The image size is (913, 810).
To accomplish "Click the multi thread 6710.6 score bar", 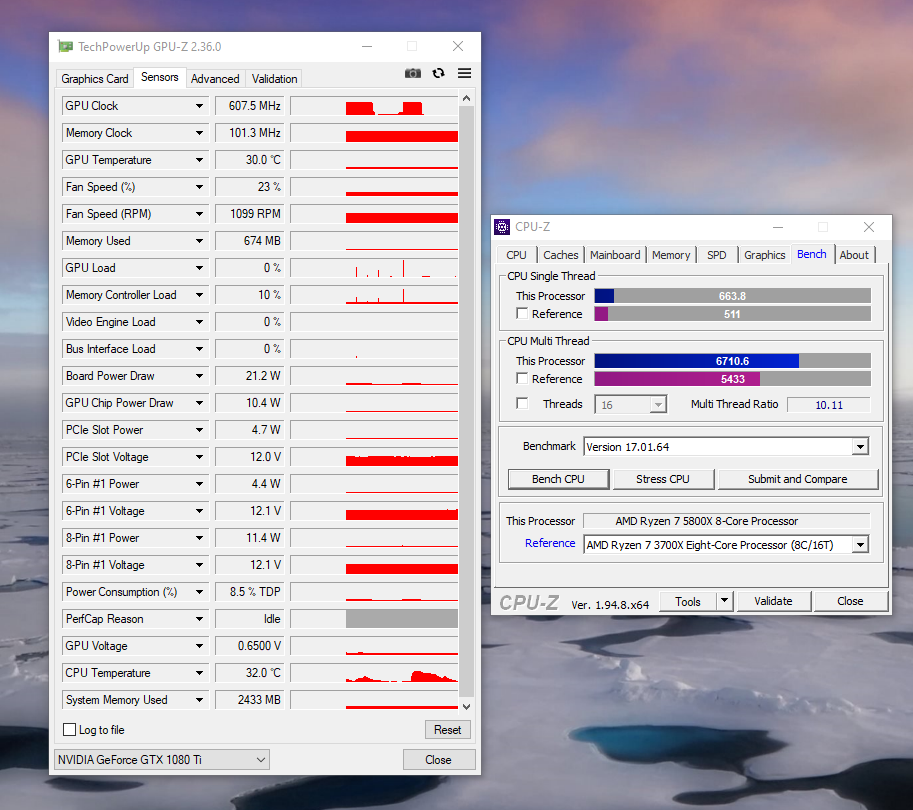I will pyautogui.click(x=732, y=361).
